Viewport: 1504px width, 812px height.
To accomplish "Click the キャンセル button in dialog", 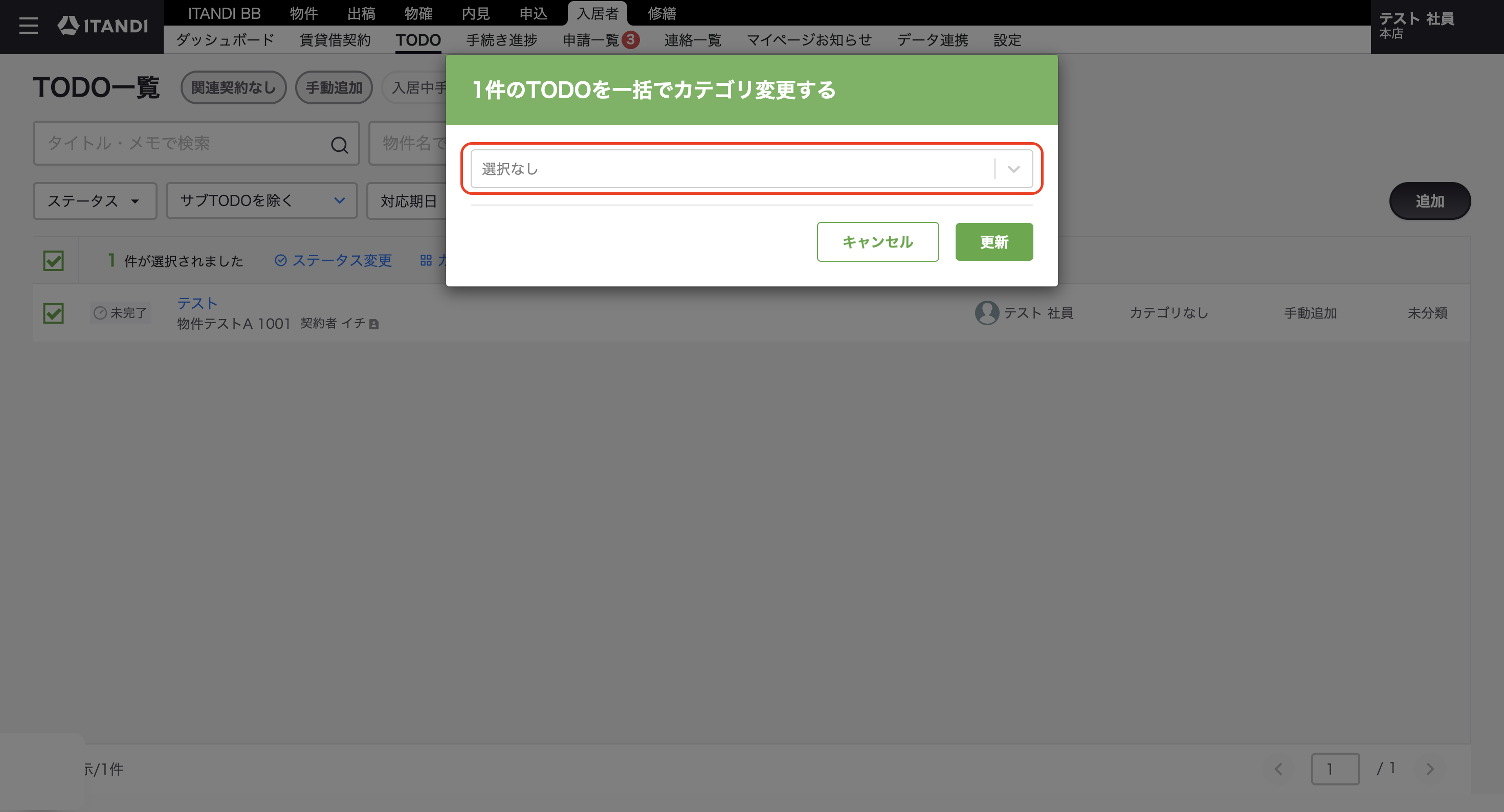I will [877, 242].
